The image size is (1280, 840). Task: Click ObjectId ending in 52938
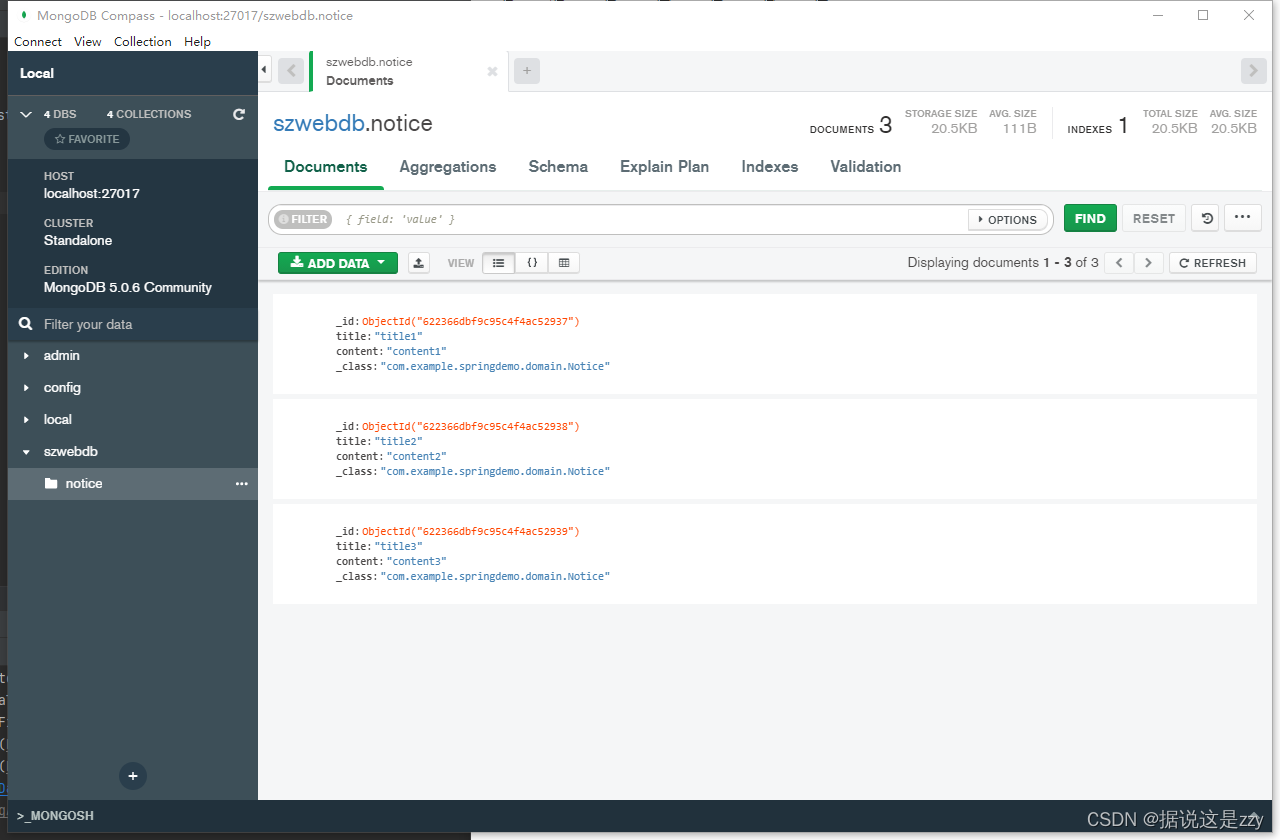471,427
